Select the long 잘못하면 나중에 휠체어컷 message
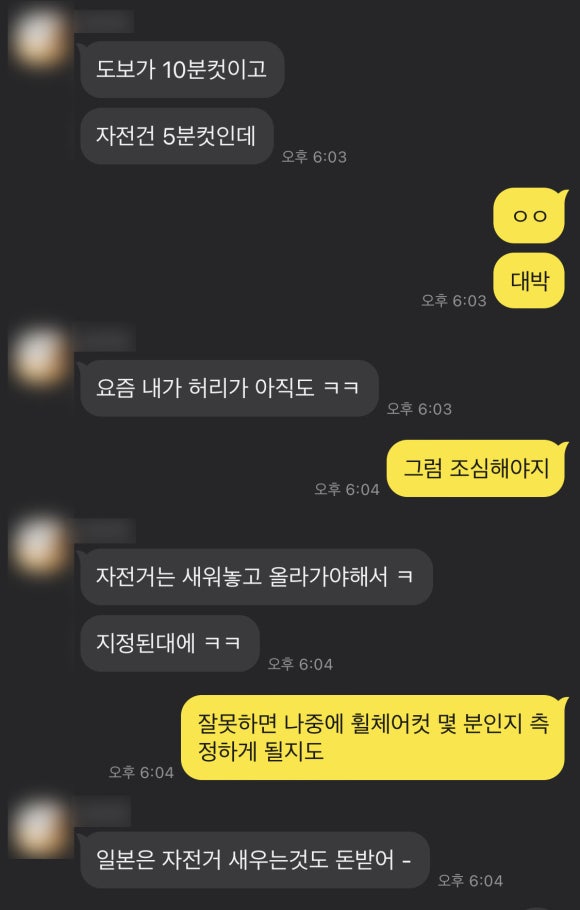The height and width of the screenshot is (910, 580). pyautogui.click(x=374, y=737)
